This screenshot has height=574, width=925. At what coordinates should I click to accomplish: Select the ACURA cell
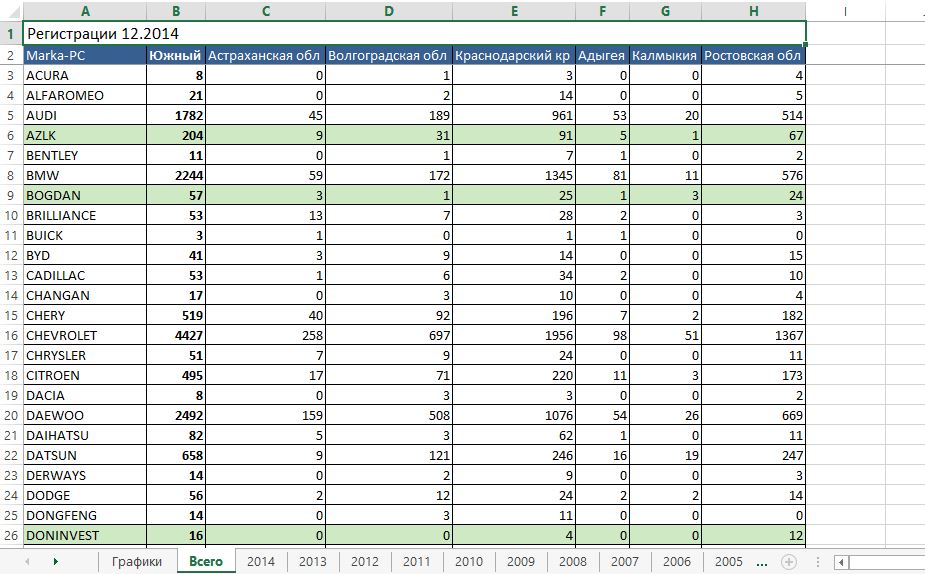(x=85, y=76)
